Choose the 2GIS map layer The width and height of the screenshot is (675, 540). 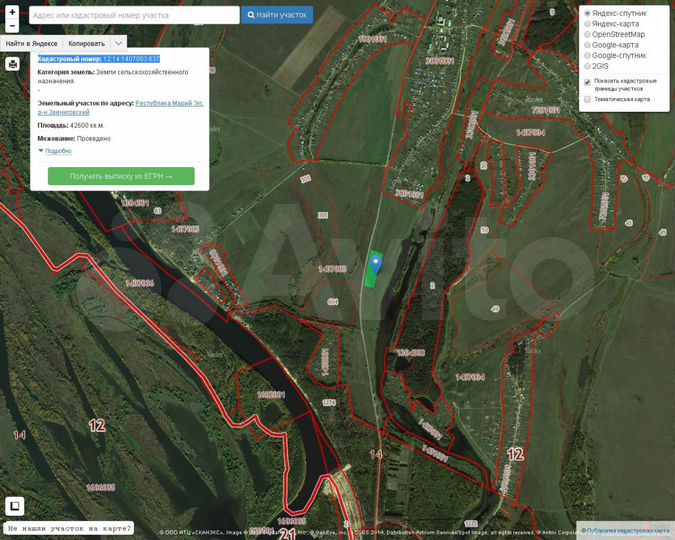point(587,66)
